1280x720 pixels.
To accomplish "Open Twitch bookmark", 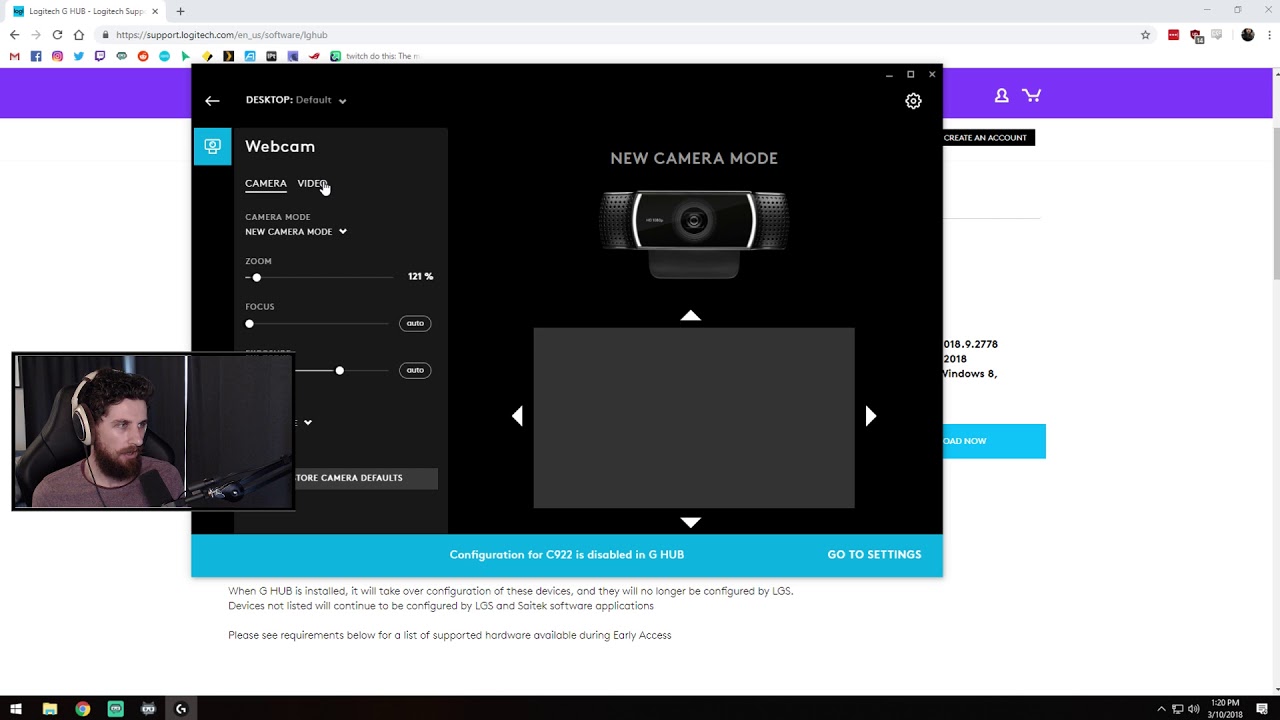I will 100,56.
